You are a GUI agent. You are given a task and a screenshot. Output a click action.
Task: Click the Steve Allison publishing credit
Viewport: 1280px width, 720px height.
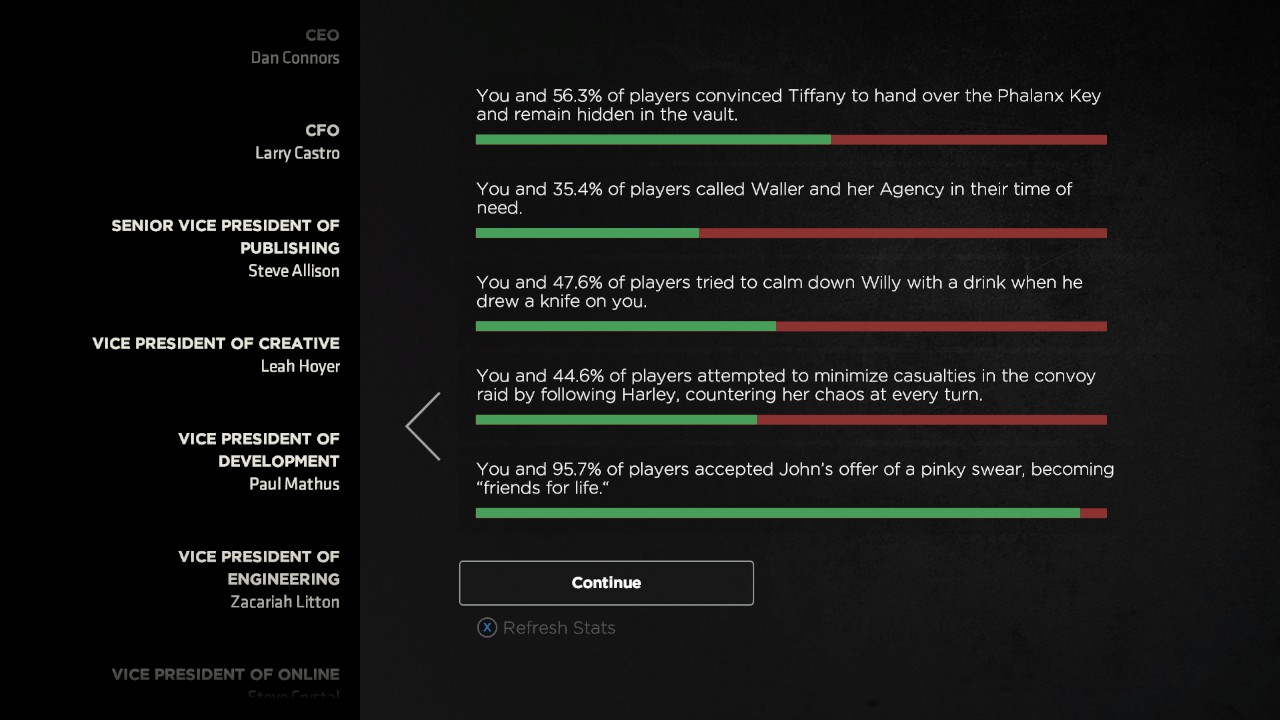click(225, 248)
